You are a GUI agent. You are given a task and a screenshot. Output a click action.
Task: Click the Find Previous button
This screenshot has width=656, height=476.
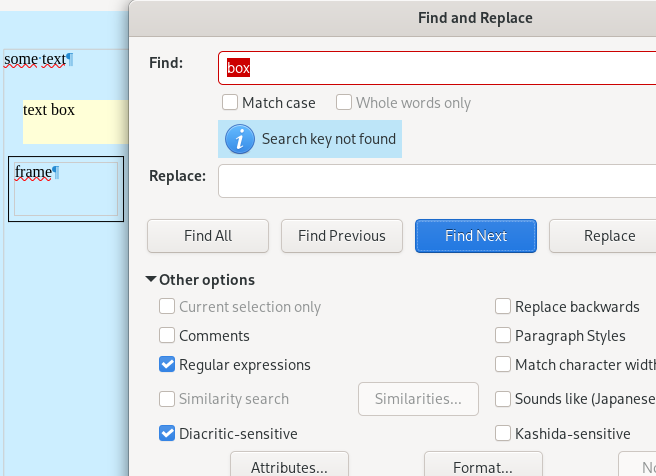pos(341,236)
